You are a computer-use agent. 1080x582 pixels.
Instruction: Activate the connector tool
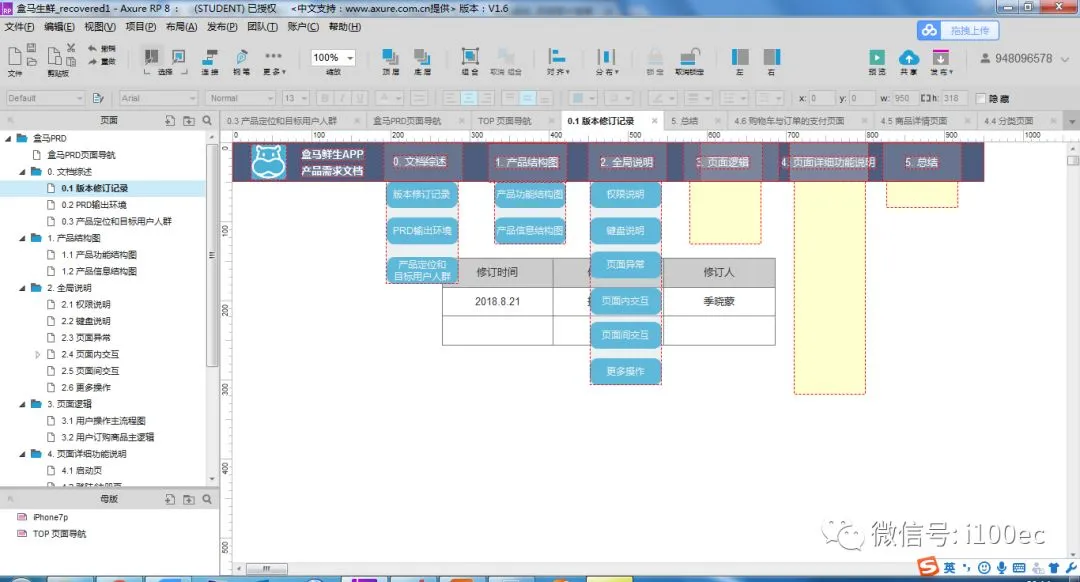click(209, 56)
